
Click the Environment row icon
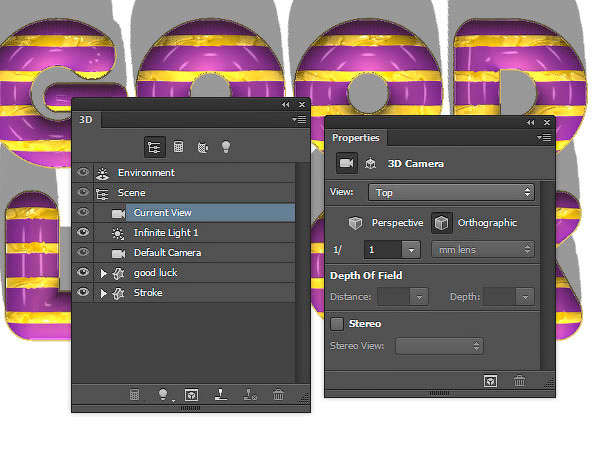coord(102,173)
